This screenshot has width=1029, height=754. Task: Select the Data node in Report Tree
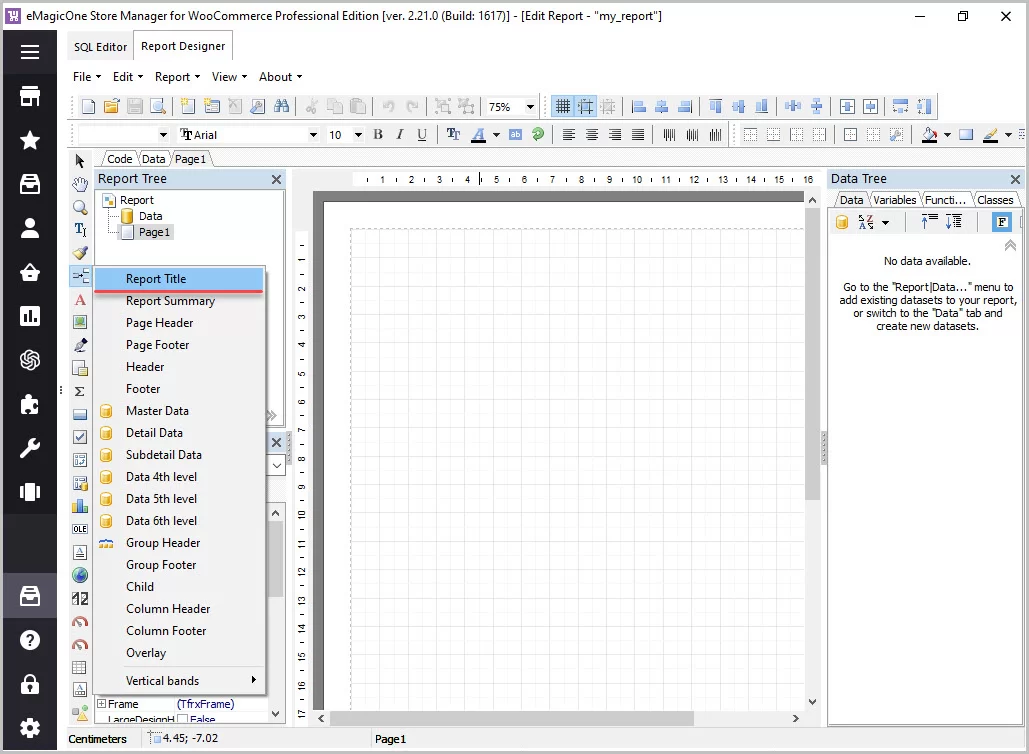[150, 216]
